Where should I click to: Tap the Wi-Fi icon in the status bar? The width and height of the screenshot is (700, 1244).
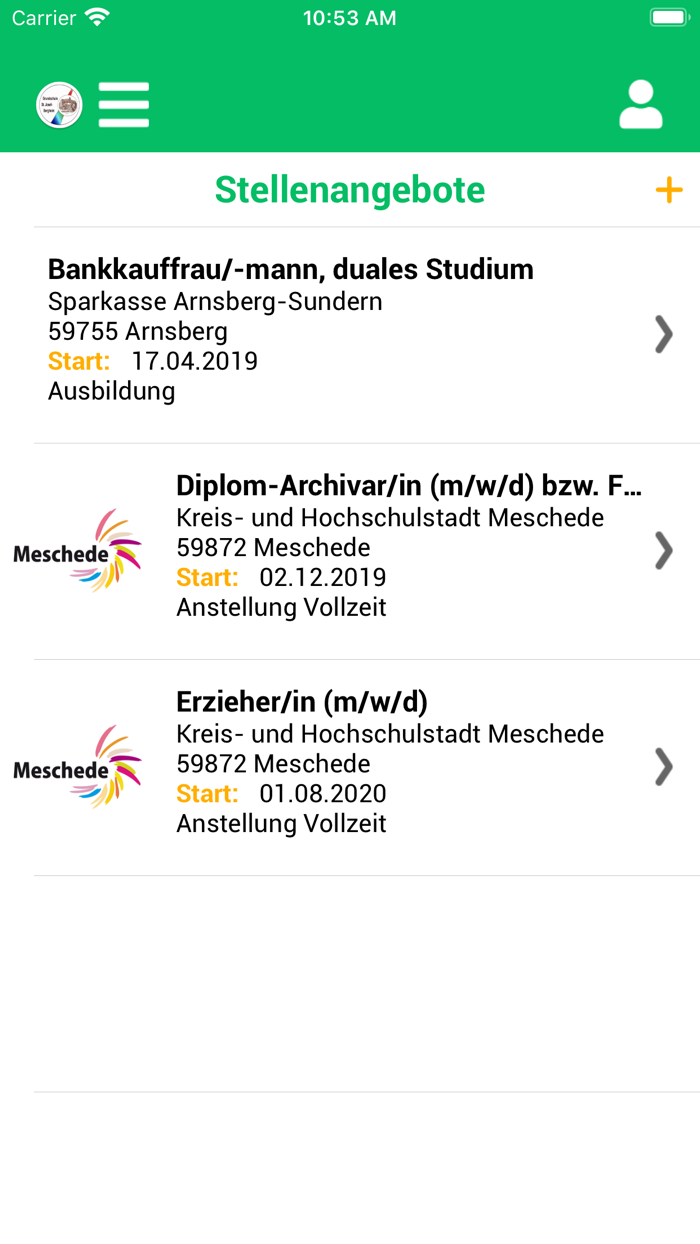97,16
